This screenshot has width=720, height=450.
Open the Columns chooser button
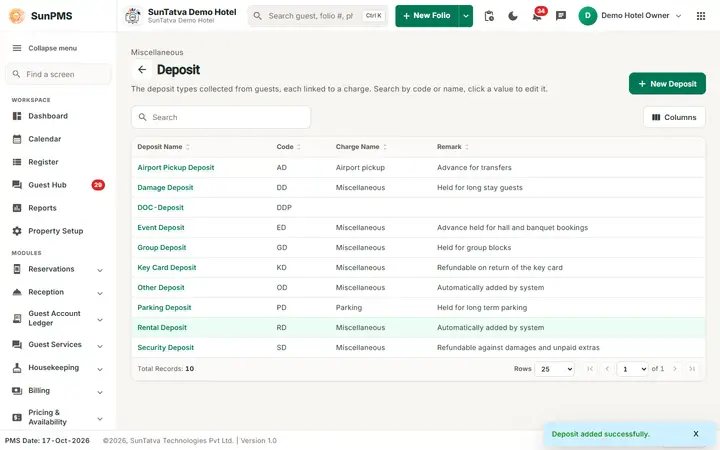[x=674, y=118]
